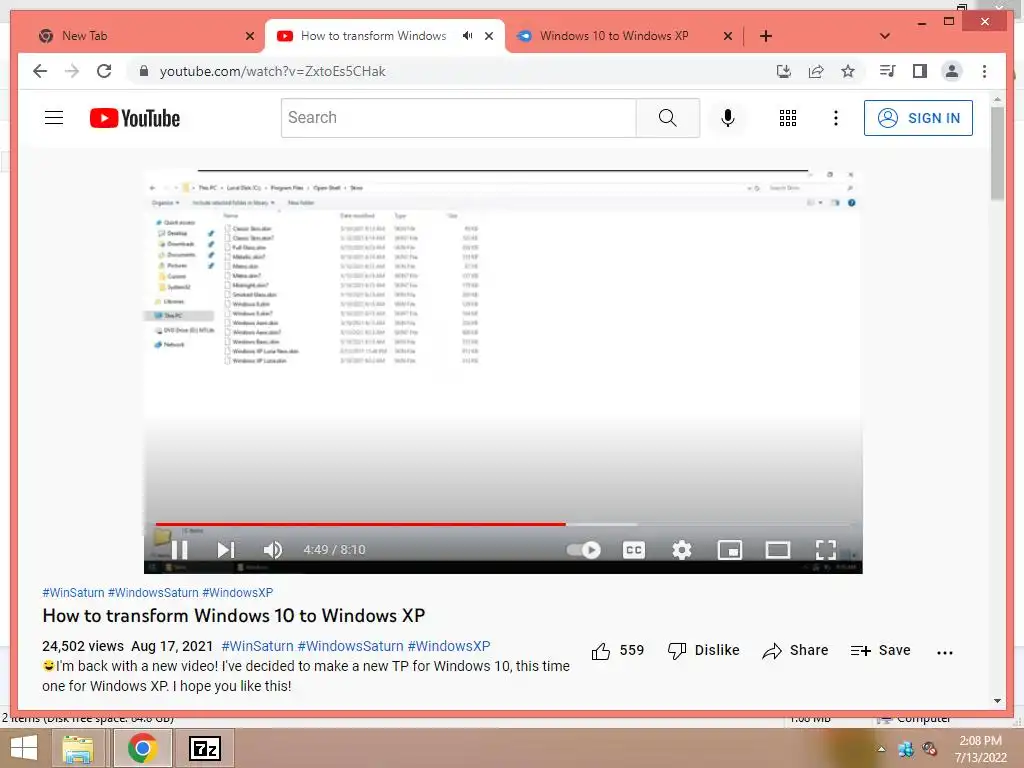1024x768 pixels.
Task: Select the How to transform Windows tab
Action: pyautogui.click(x=373, y=36)
